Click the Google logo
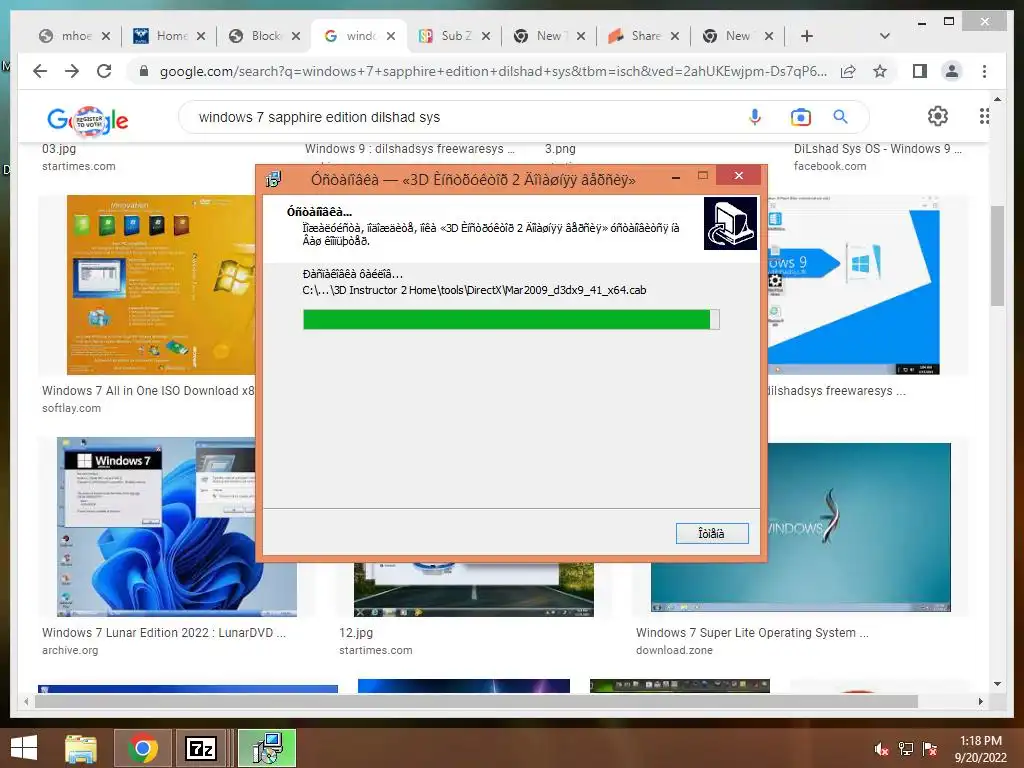Screen dimensions: 1024x768 (88, 120)
